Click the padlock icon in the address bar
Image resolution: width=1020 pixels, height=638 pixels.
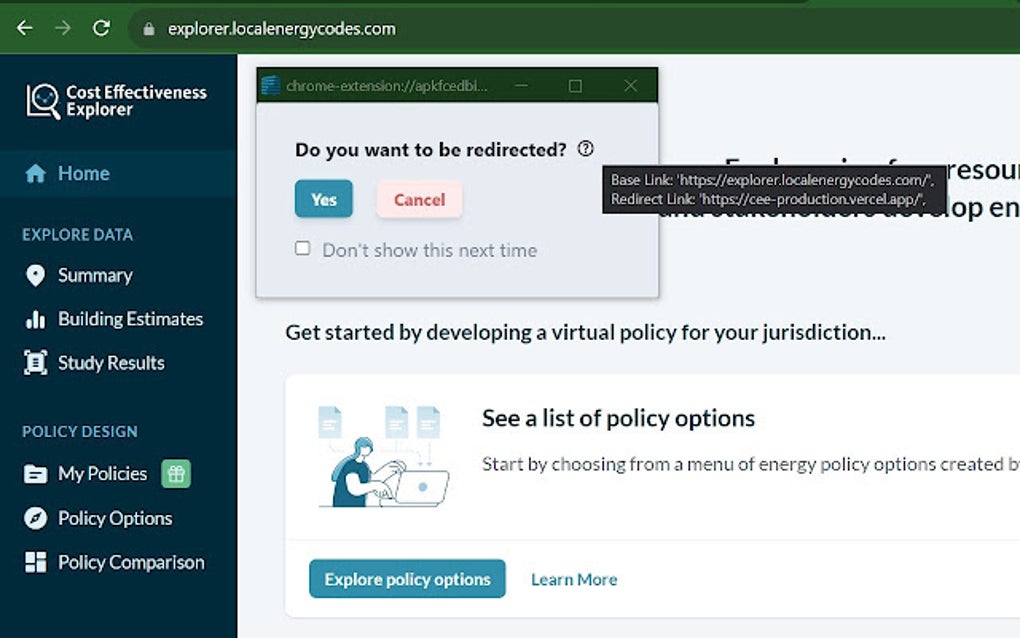pos(147,28)
